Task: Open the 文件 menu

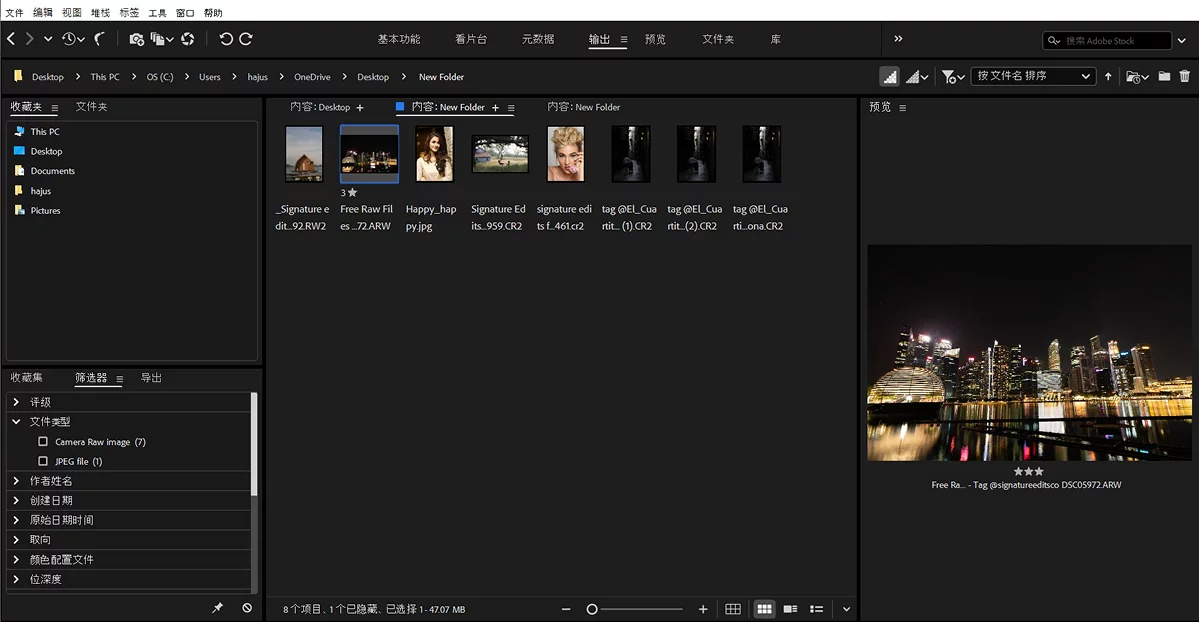Action: point(15,12)
